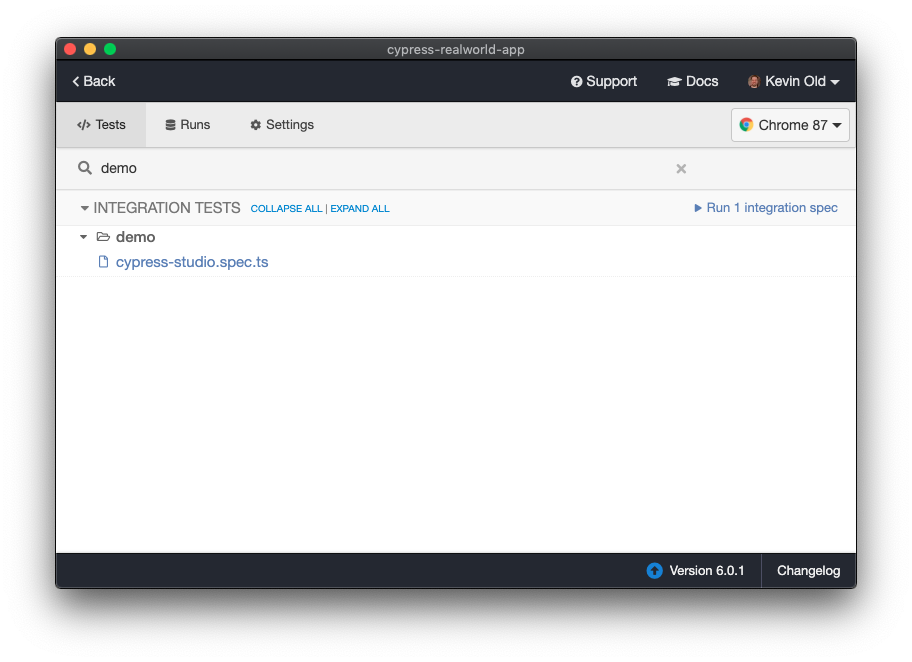Clear the search with the X icon
Screen dimensions: 912x662
pyautogui.click(x=681, y=169)
